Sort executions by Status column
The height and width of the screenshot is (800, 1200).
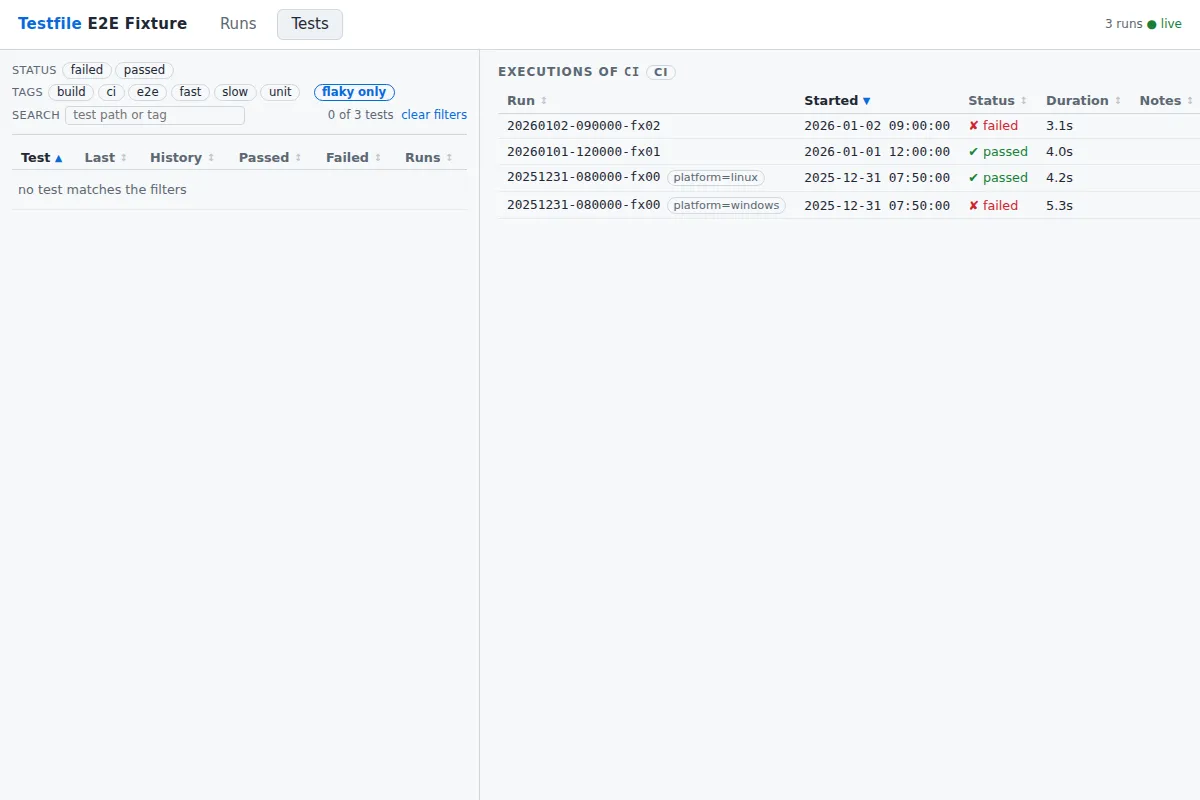[997, 101]
